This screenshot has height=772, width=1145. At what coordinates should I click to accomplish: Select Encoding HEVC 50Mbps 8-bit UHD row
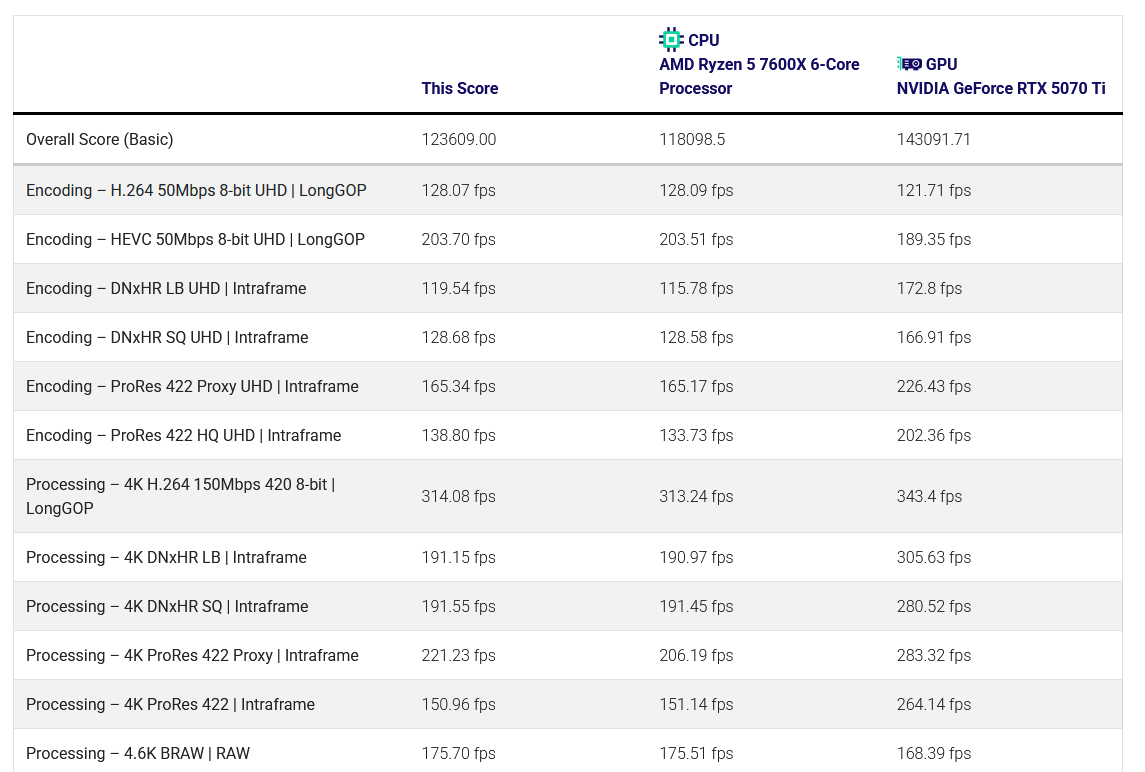click(195, 239)
